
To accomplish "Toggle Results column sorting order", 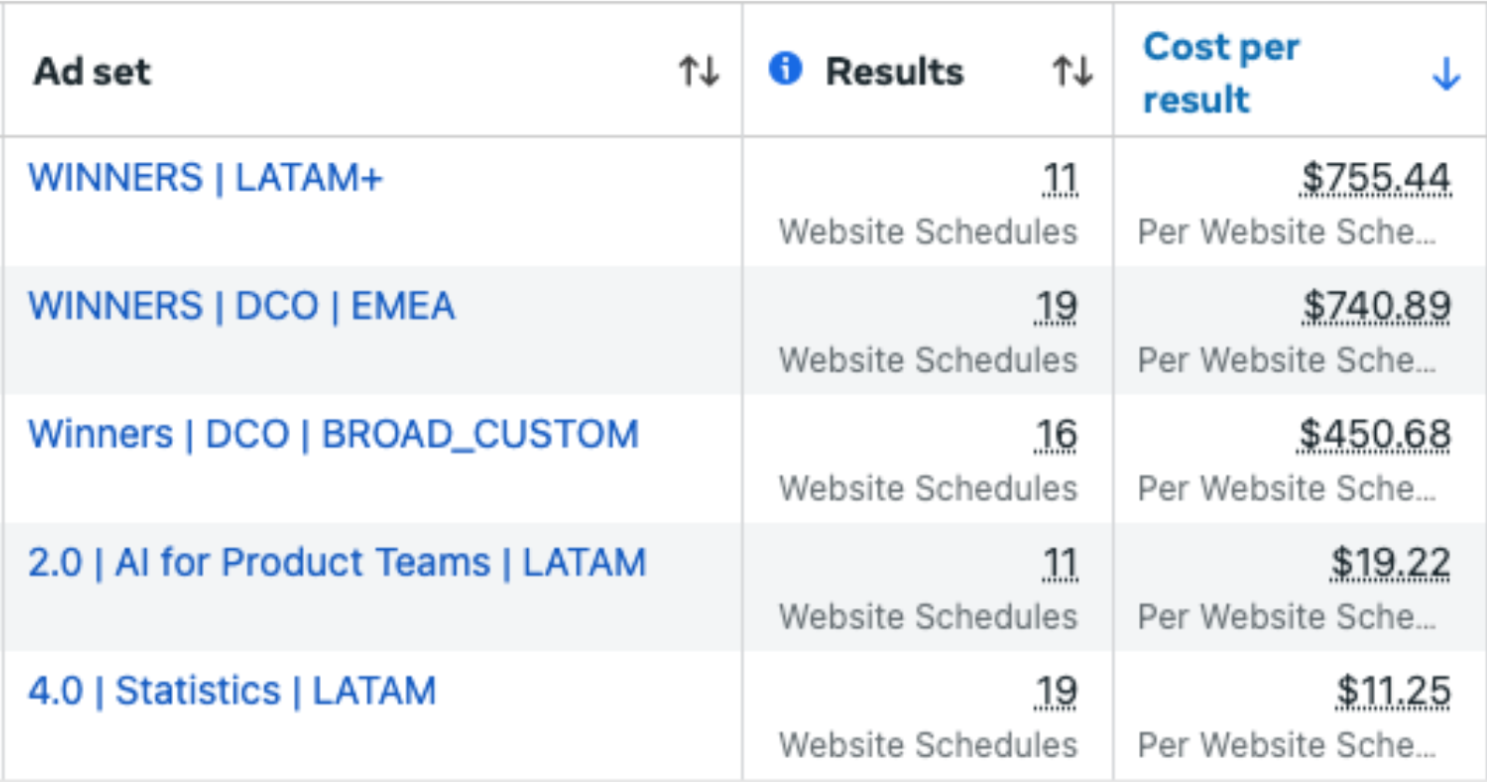I will pos(1075,70).
